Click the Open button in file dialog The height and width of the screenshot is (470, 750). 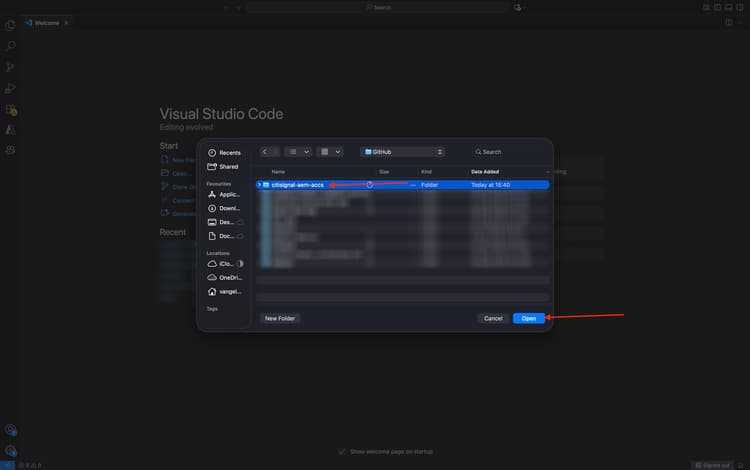(x=529, y=318)
